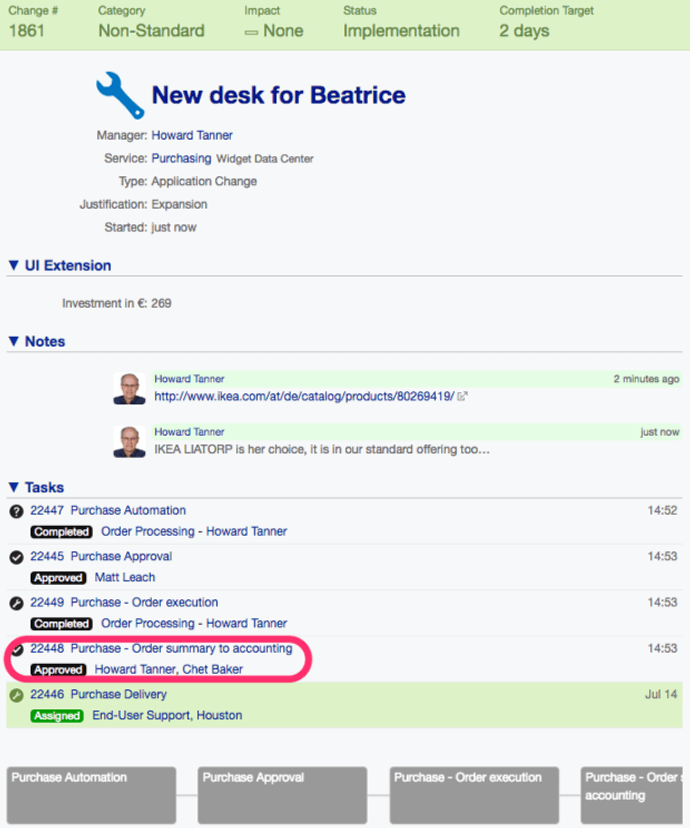Click Jul 14 date on Purchase Delivery
690x828 pixels.
(x=661, y=694)
